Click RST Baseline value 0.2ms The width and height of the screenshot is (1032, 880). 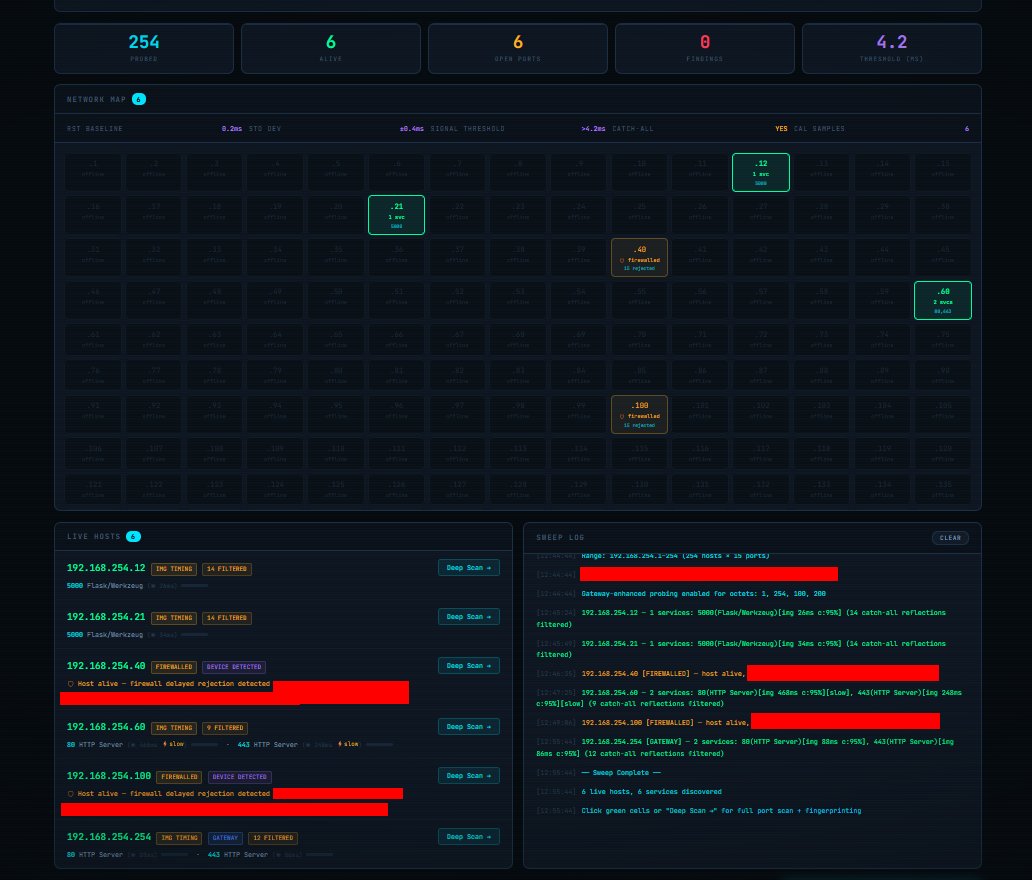click(232, 129)
